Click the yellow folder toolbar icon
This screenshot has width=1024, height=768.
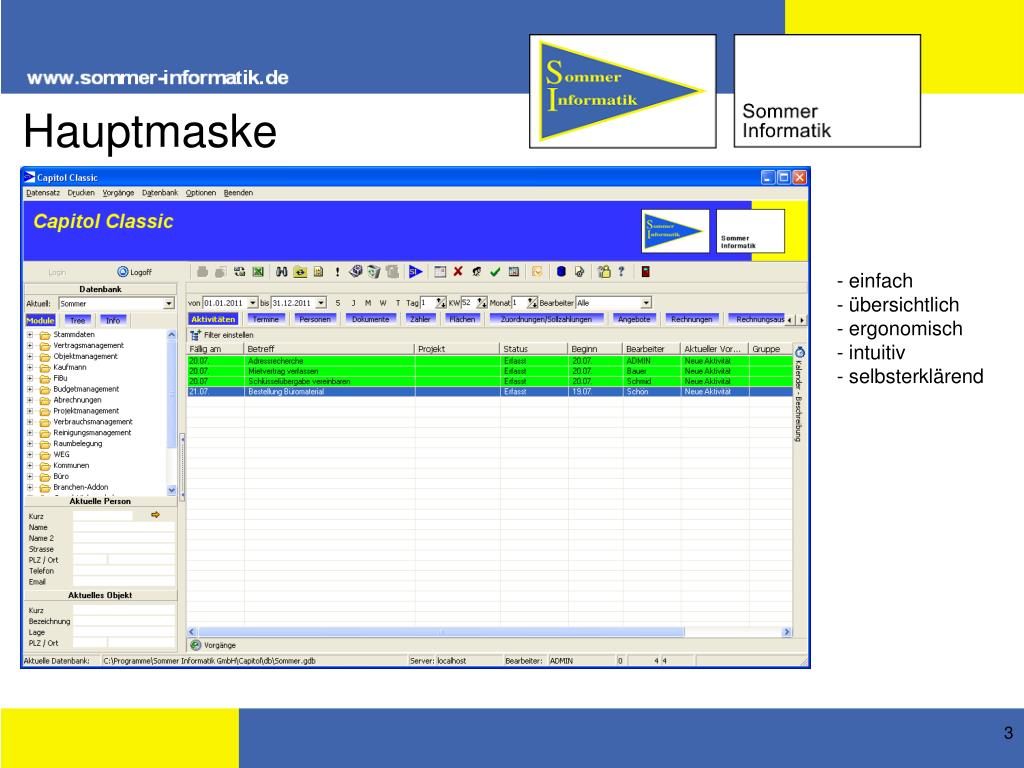click(x=300, y=272)
